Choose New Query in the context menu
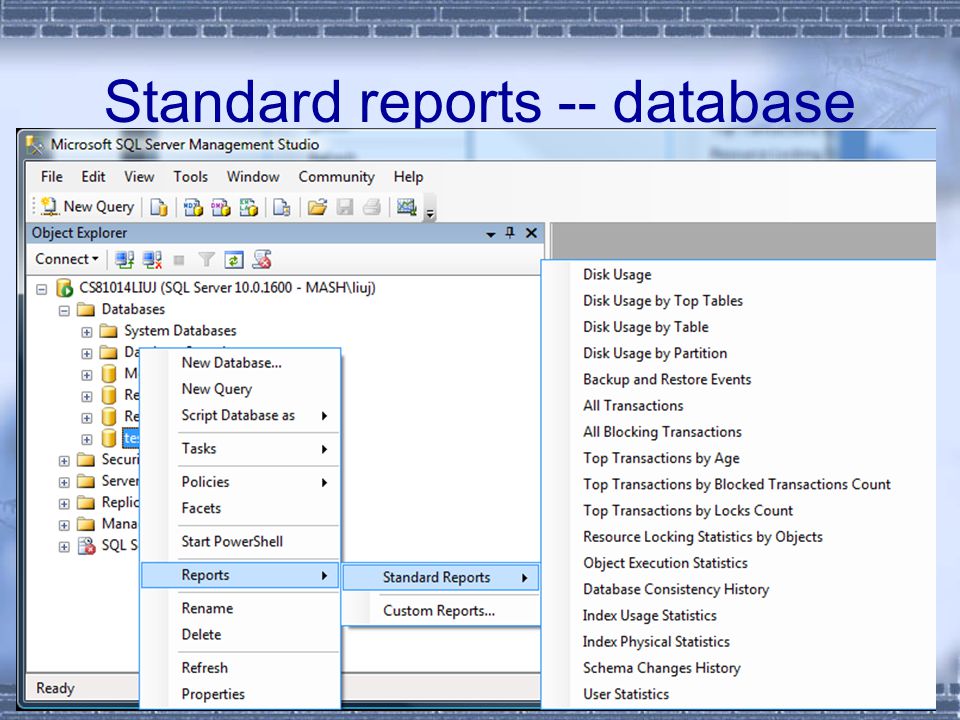Image resolution: width=960 pixels, height=720 pixels. click(240, 389)
